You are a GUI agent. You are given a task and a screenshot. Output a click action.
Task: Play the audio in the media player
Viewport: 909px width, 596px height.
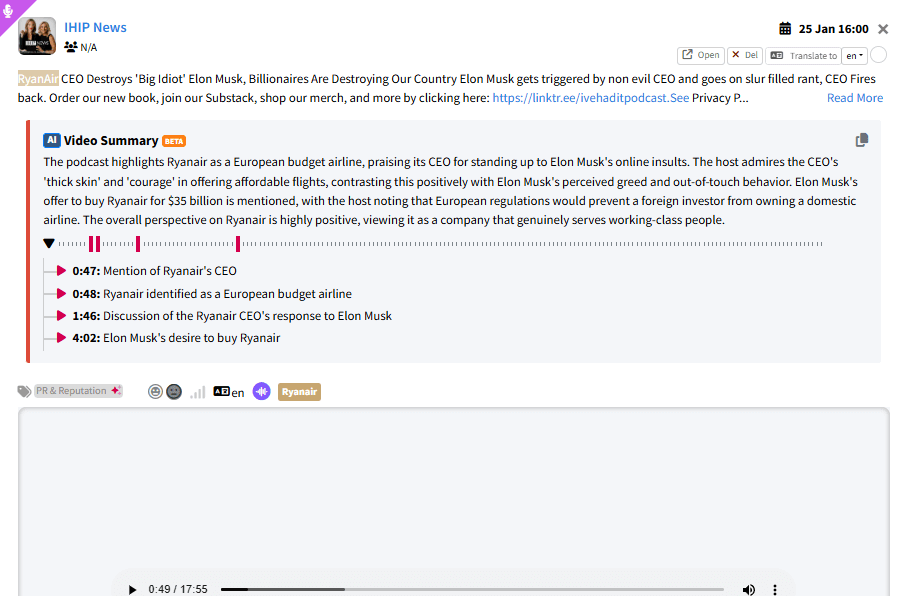coord(132,590)
